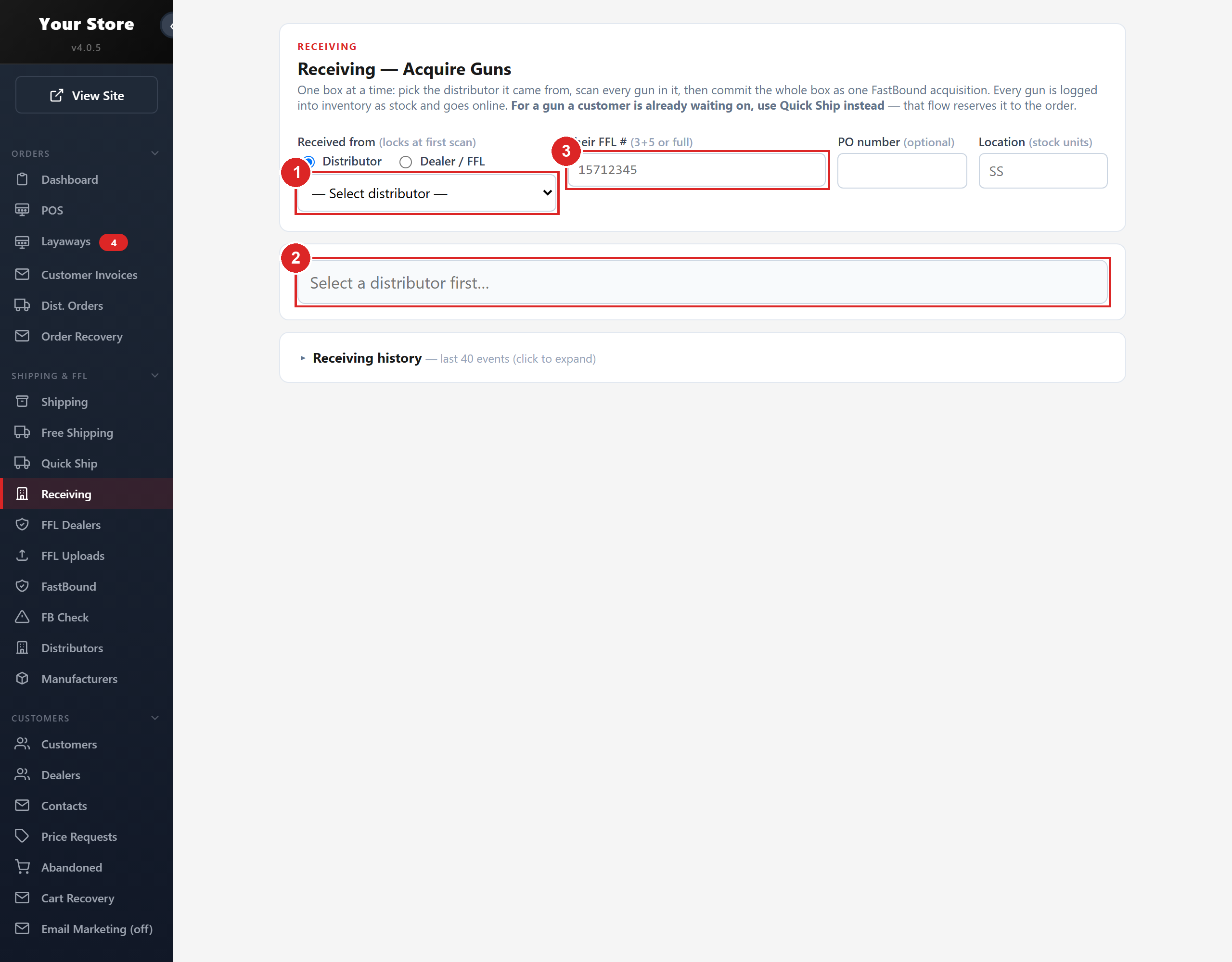Click the FB Check warning triangle icon
The height and width of the screenshot is (962, 1232).
tap(22, 617)
